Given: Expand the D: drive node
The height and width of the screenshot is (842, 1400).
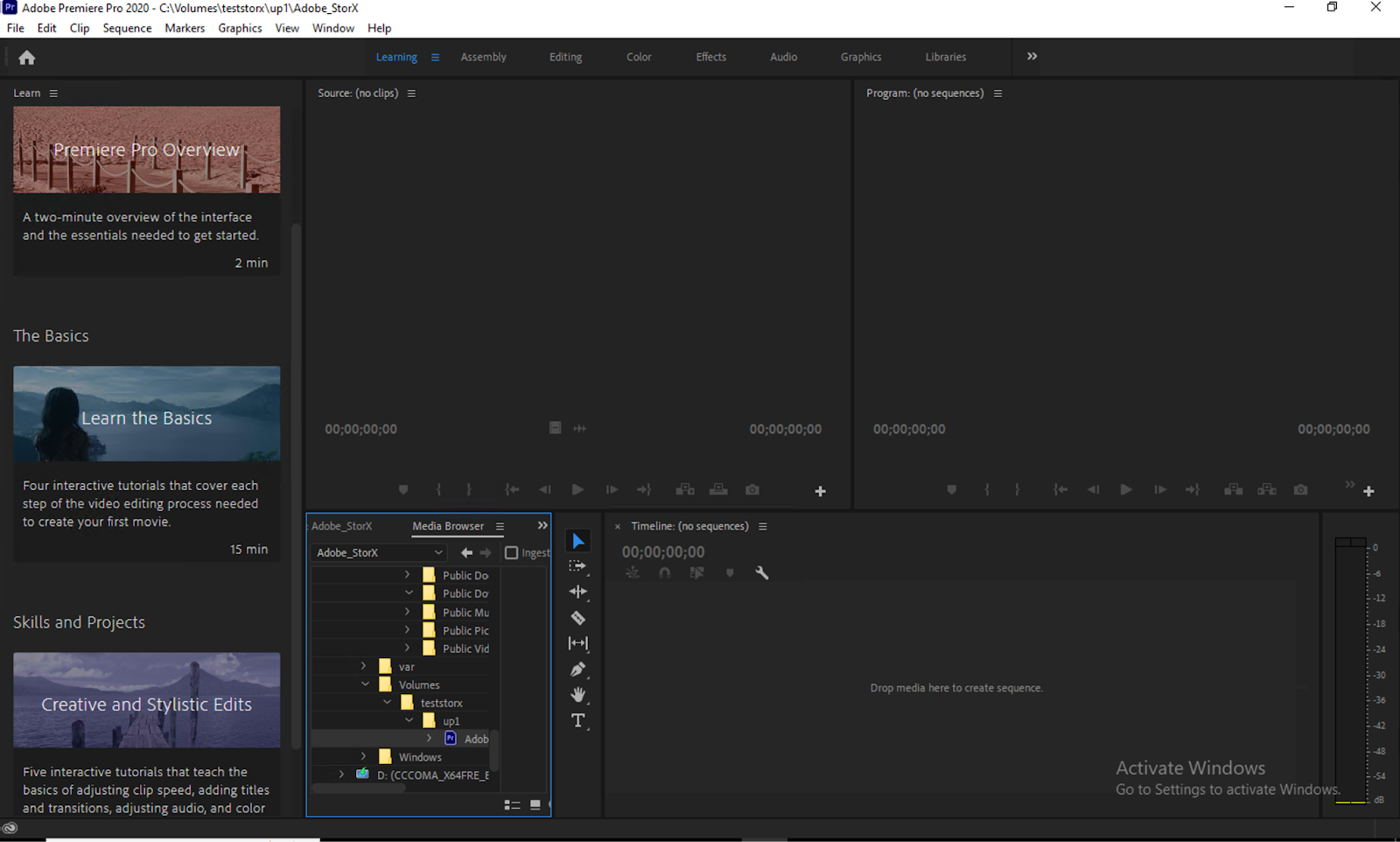Looking at the screenshot, I should pyautogui.click(x=341, y=775).
